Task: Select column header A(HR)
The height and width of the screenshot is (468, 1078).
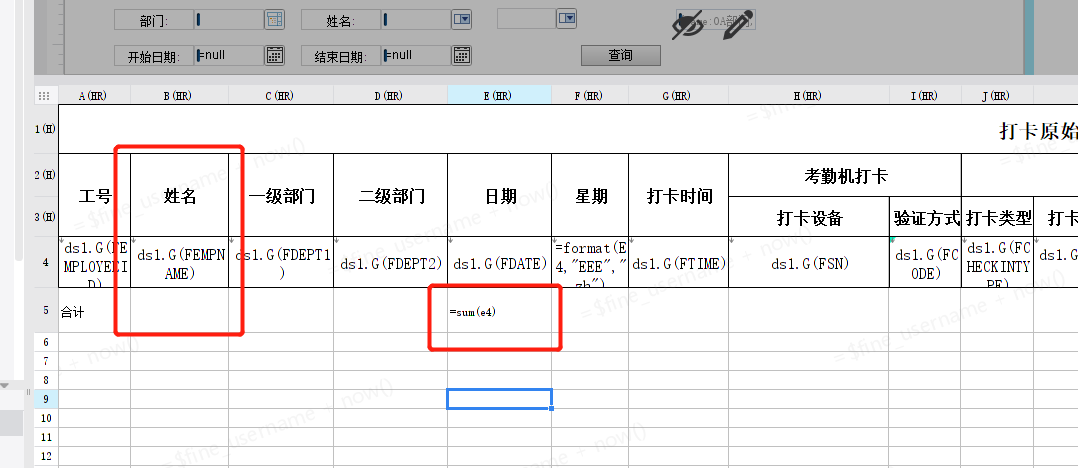Action: 94,96
